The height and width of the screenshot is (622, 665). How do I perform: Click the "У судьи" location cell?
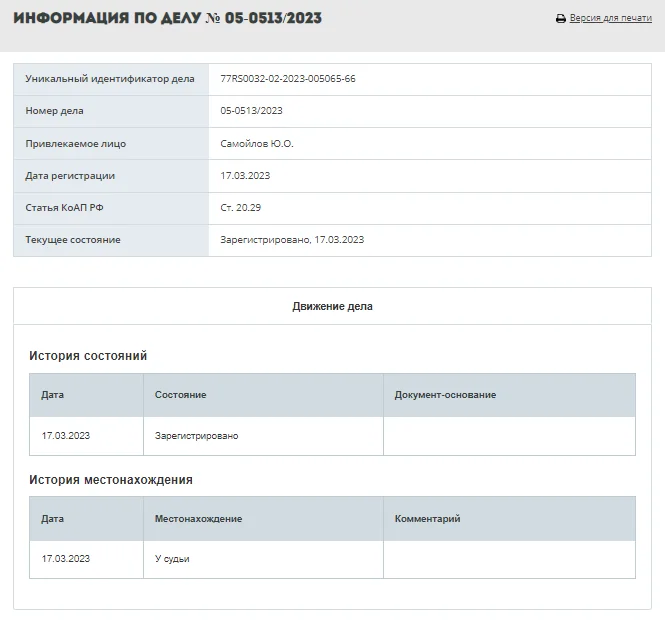[172, 559]
